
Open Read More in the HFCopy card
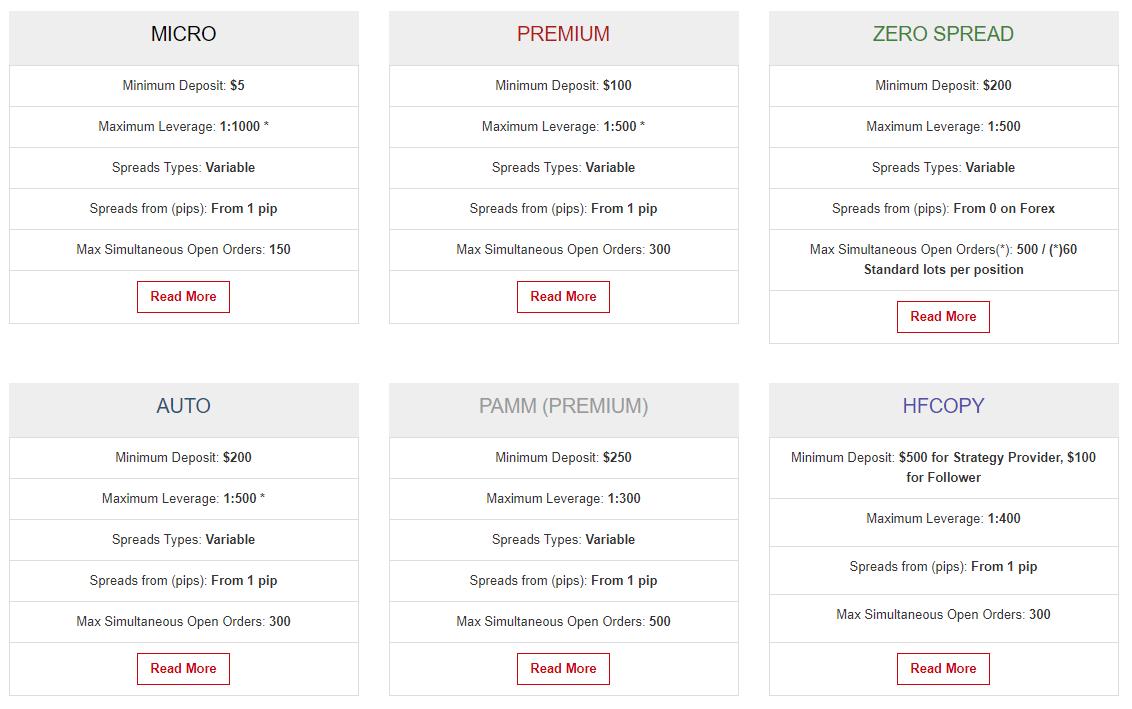943,669
